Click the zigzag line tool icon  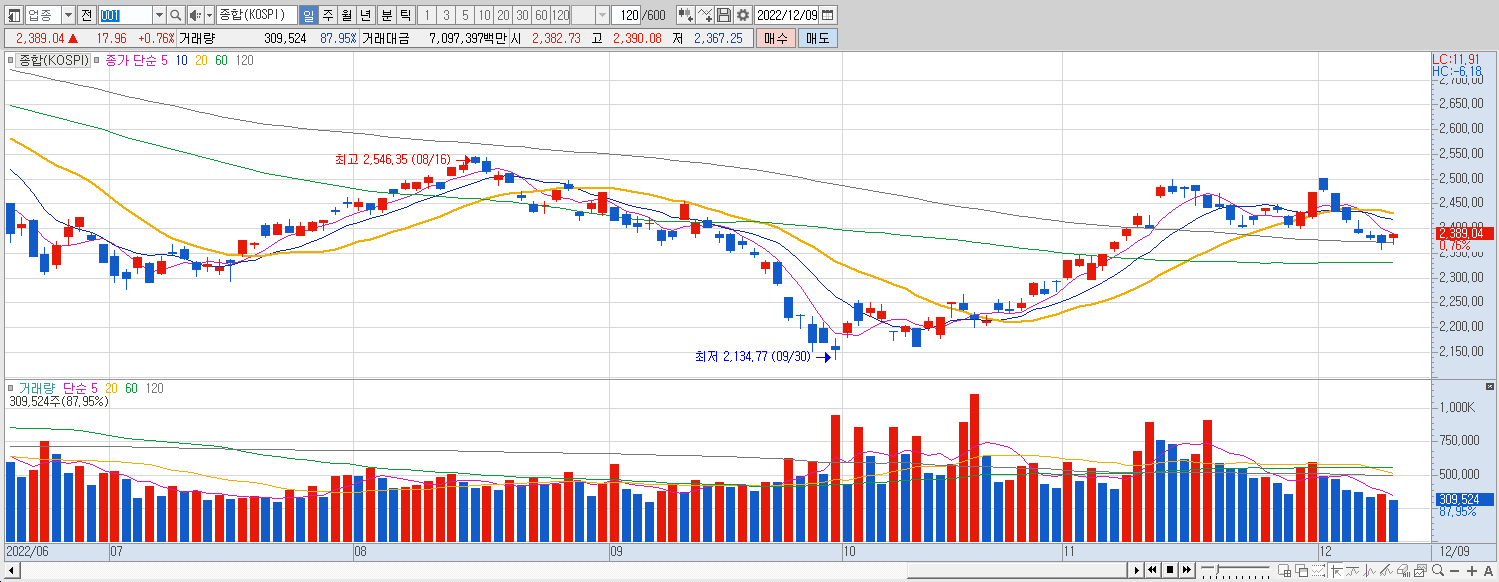tap(1369, 571)
